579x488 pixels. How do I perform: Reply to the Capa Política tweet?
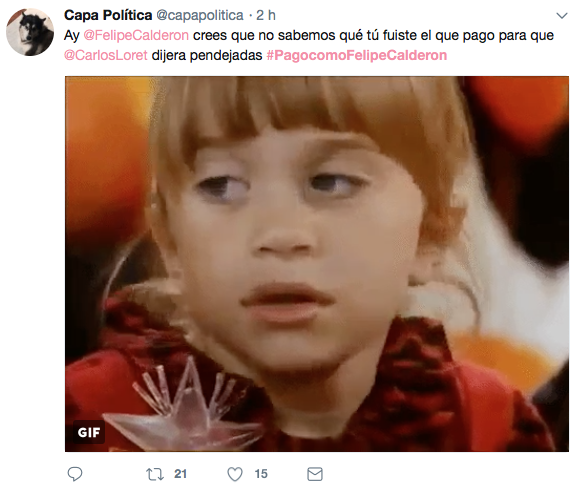[75, 474]
